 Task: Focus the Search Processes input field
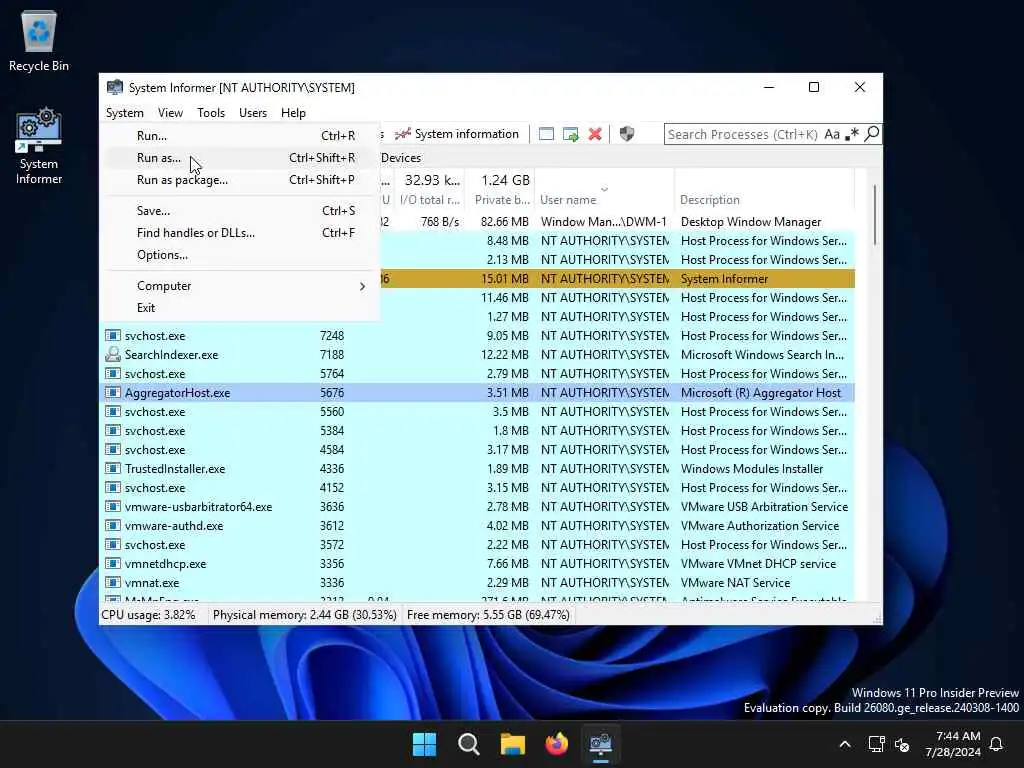tap(743, 134)
